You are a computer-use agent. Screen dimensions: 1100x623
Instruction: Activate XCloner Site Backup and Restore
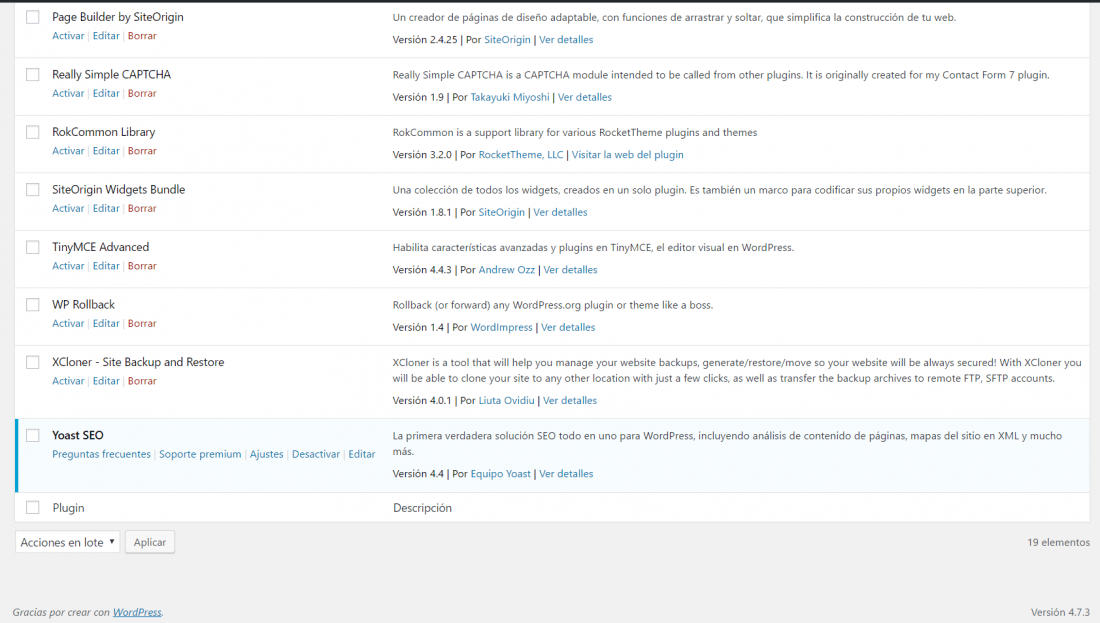pos(68,381)
